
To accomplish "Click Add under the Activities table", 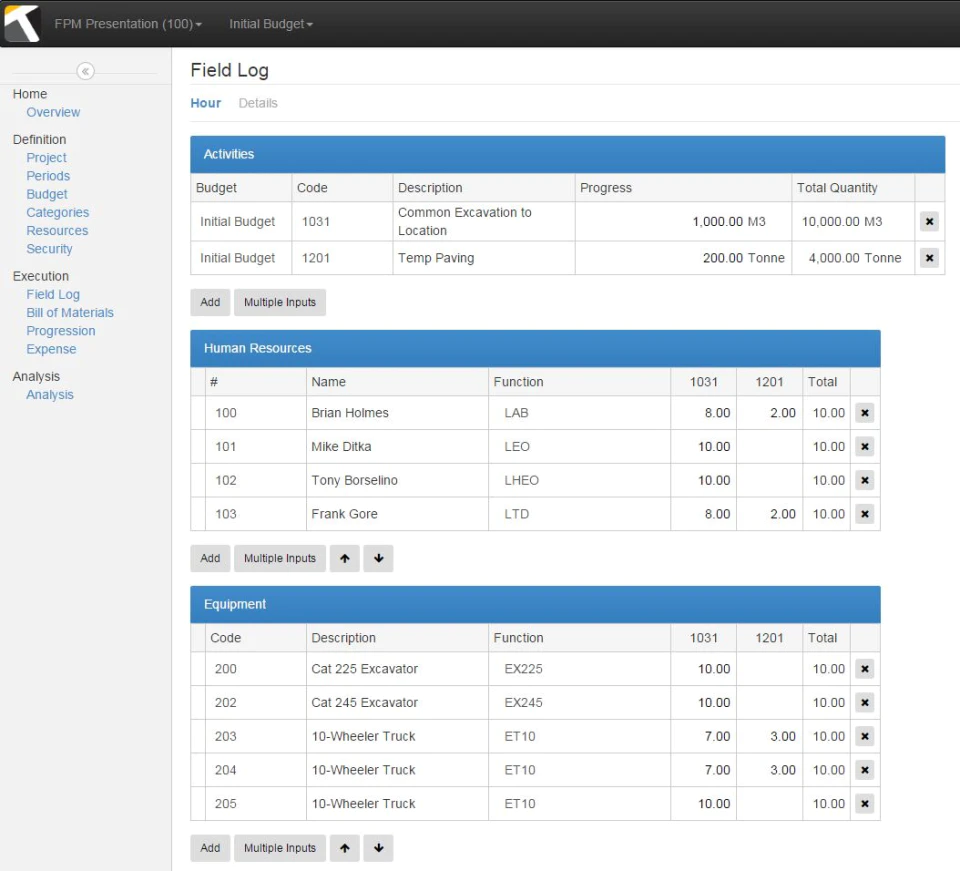I will (x=210, y=302).
